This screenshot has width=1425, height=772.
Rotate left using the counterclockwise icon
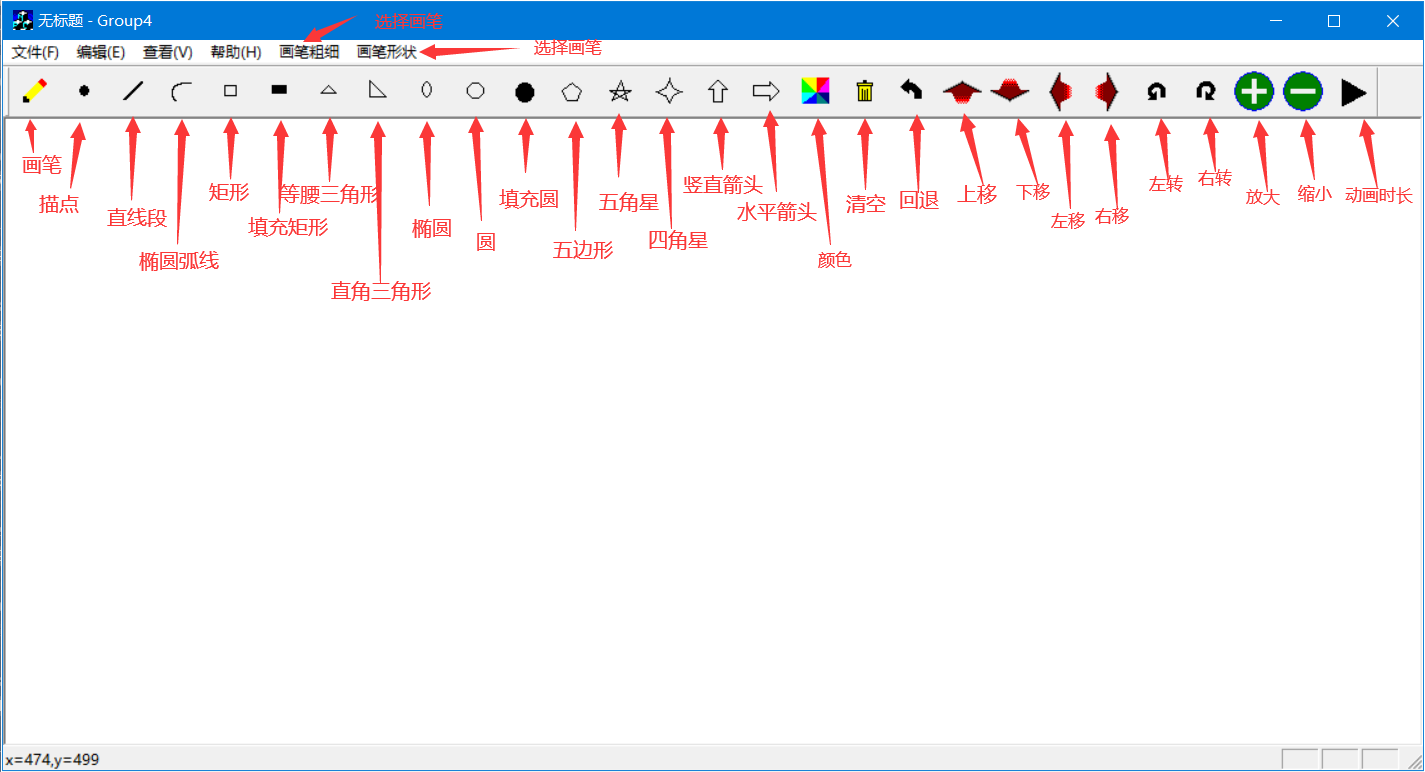point(1156,92)
